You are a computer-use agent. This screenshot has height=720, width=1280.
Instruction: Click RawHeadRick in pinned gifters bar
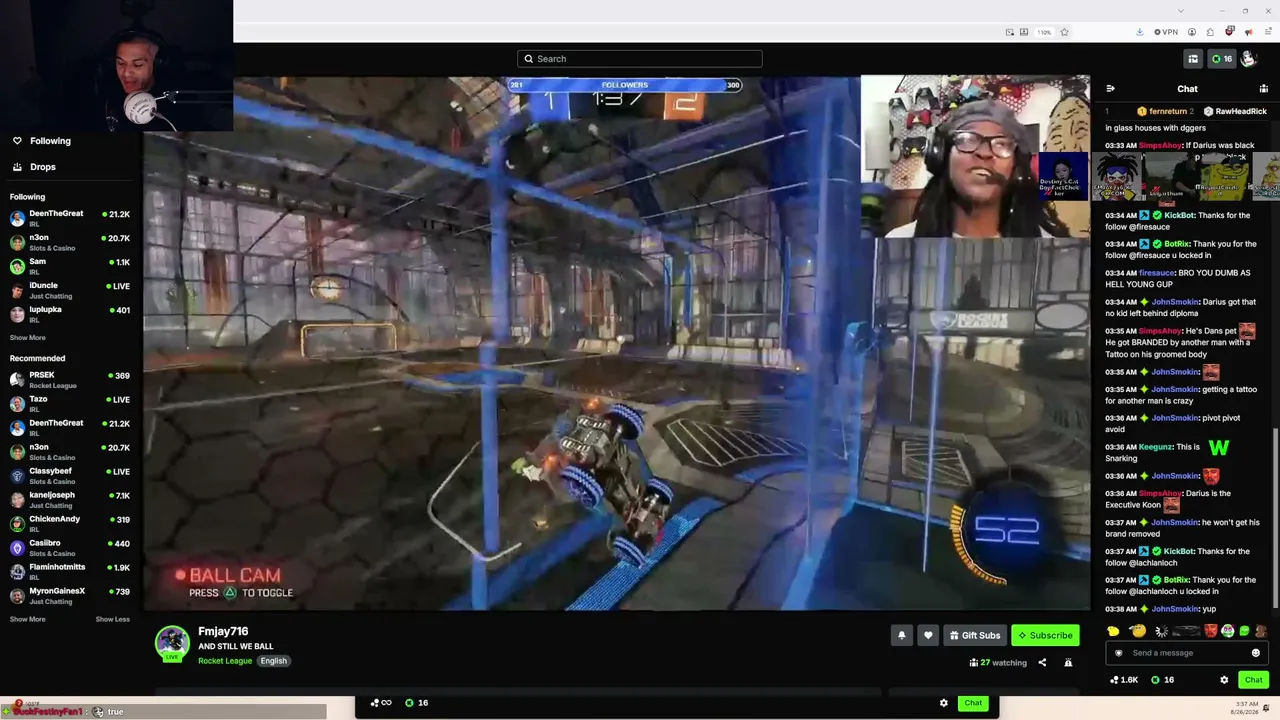[x=1241, y=112]
